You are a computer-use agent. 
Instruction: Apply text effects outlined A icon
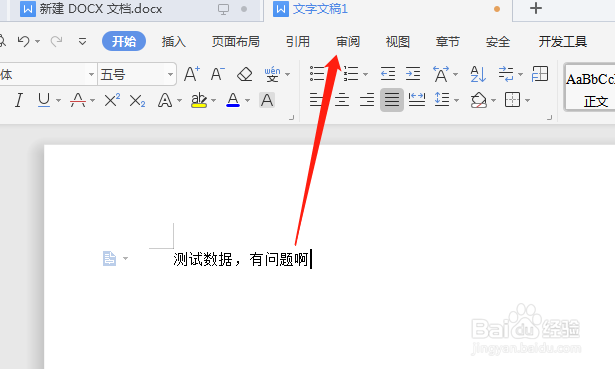[x=165, y=100]
